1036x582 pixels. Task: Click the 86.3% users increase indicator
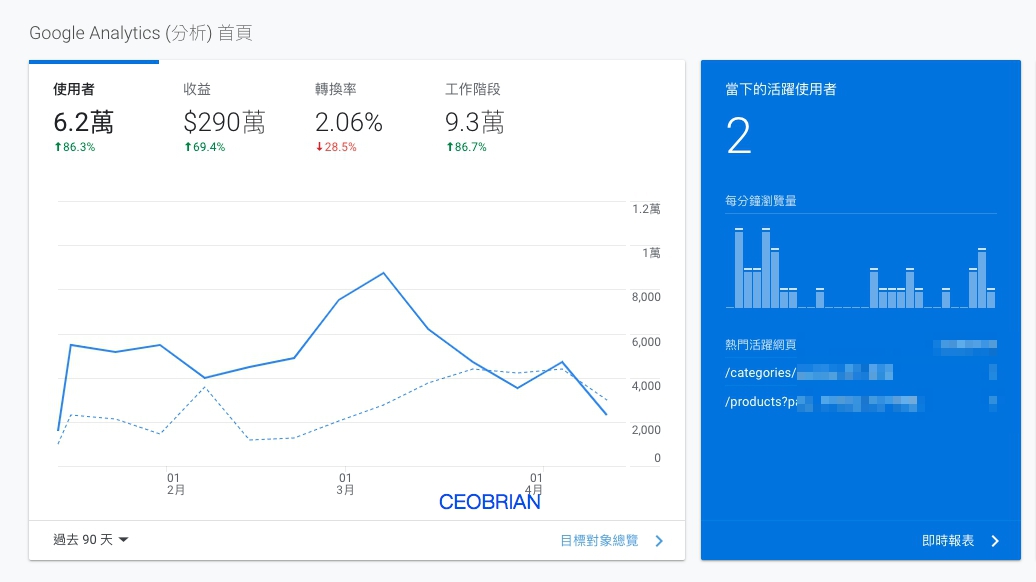(x=75, y=147)
